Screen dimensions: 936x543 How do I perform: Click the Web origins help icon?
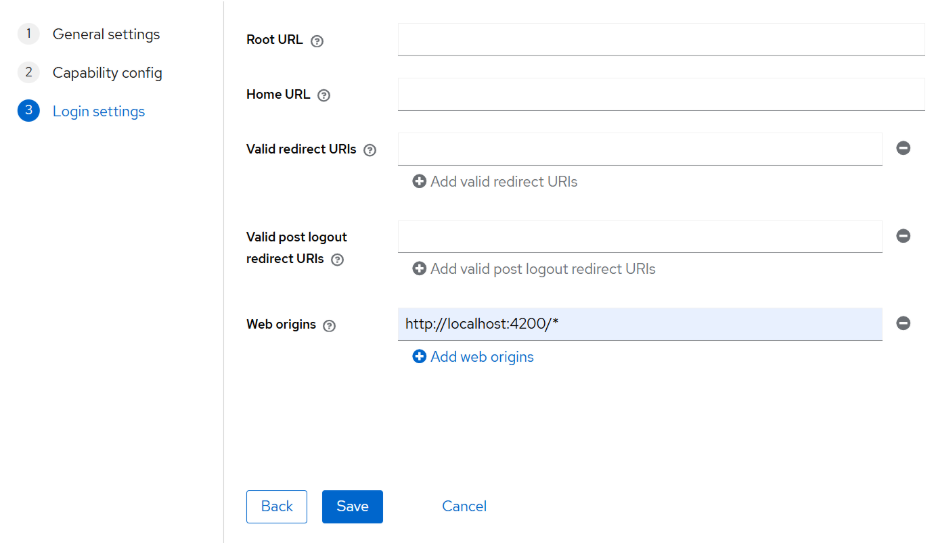click(329, 325)
